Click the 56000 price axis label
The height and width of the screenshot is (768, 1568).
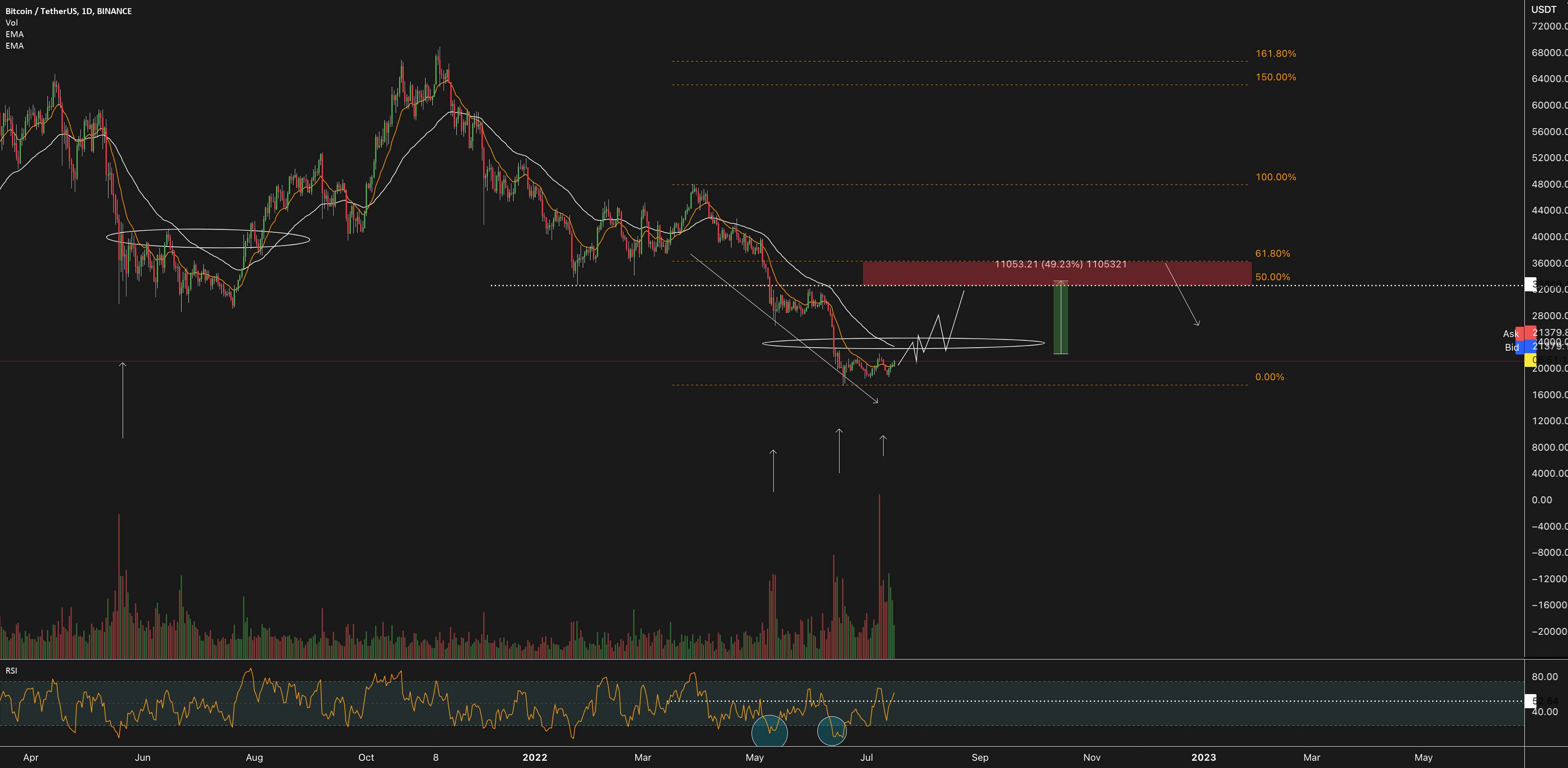[1549, 132]
